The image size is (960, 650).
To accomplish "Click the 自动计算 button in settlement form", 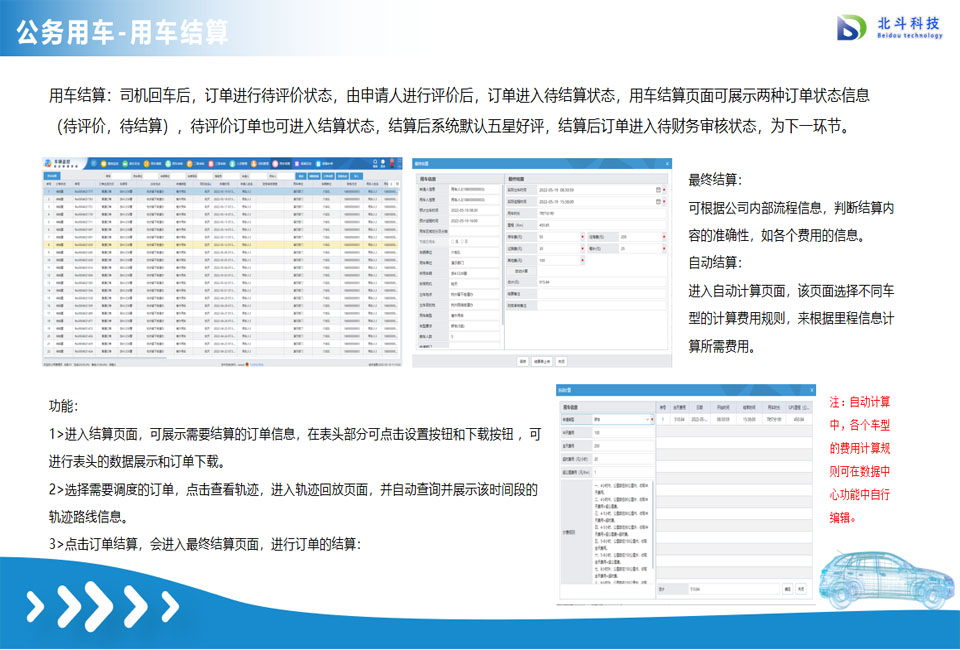I will (520, 271).
